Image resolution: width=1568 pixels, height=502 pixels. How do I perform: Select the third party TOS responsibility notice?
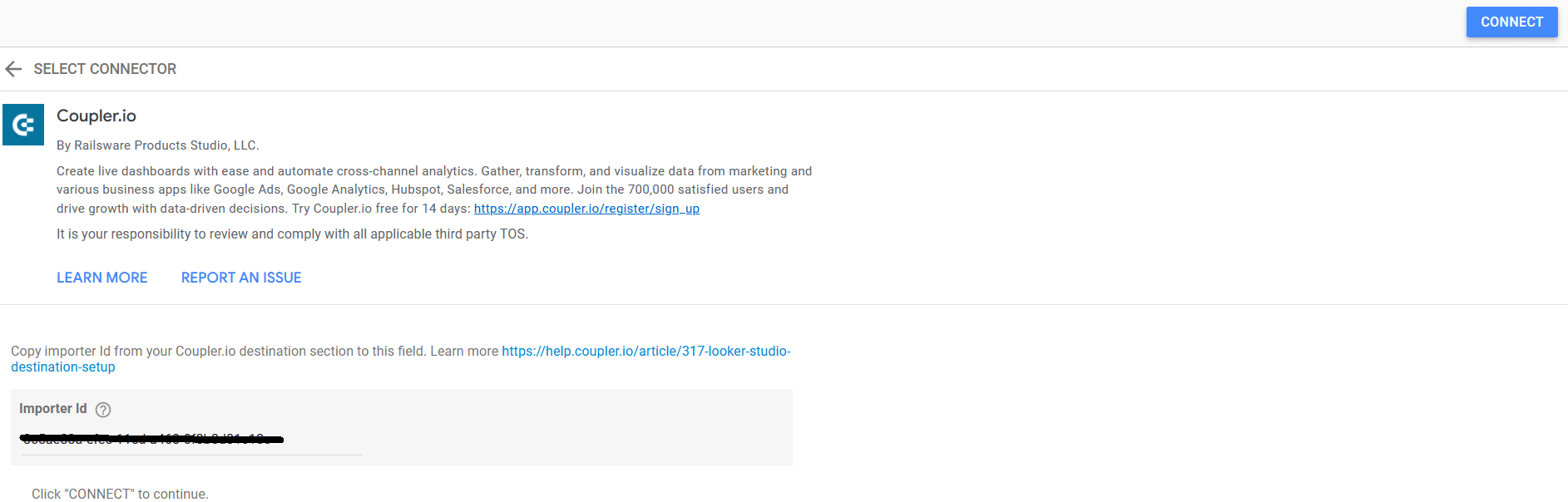pyautogui.click(x=292, y=234)
